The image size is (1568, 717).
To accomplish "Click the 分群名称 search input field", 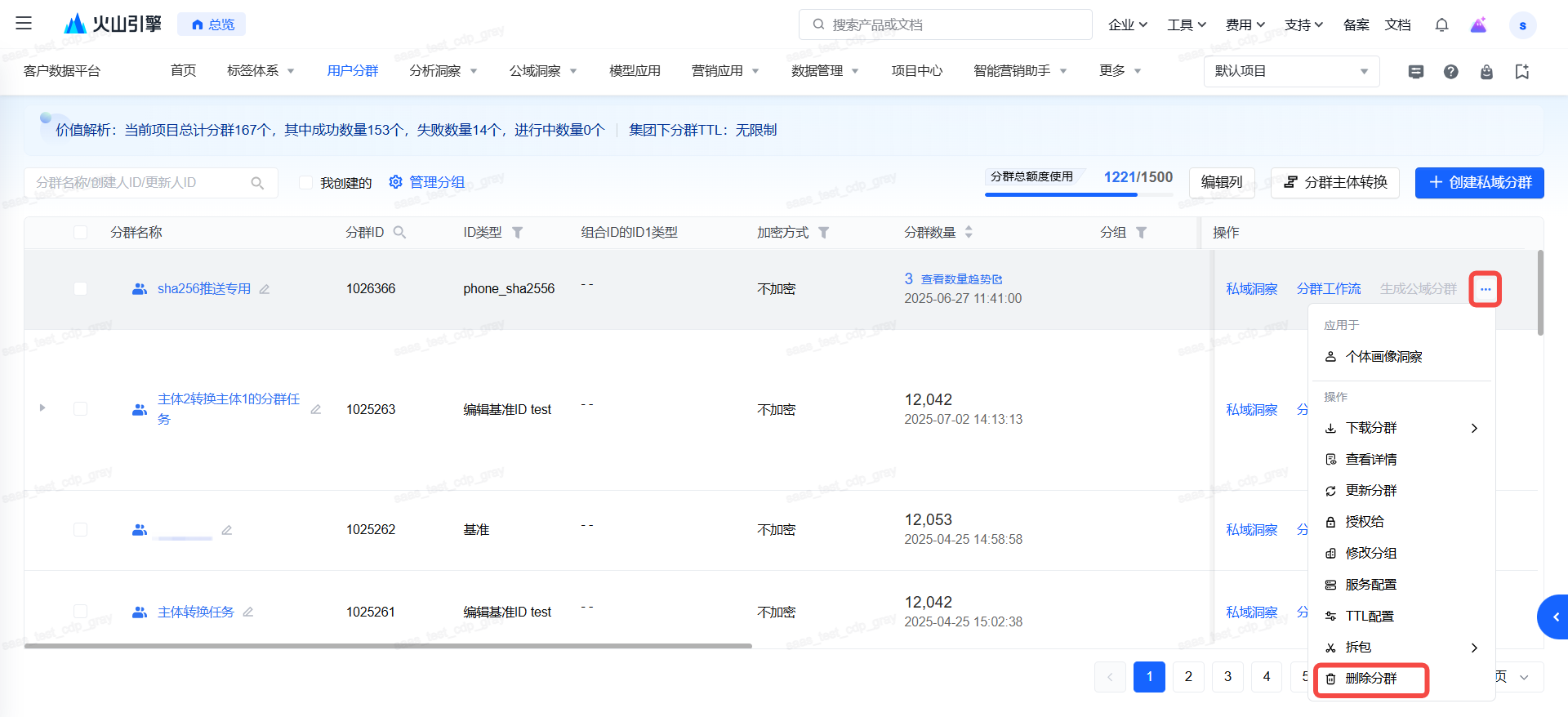I will (x=139, y=183).
